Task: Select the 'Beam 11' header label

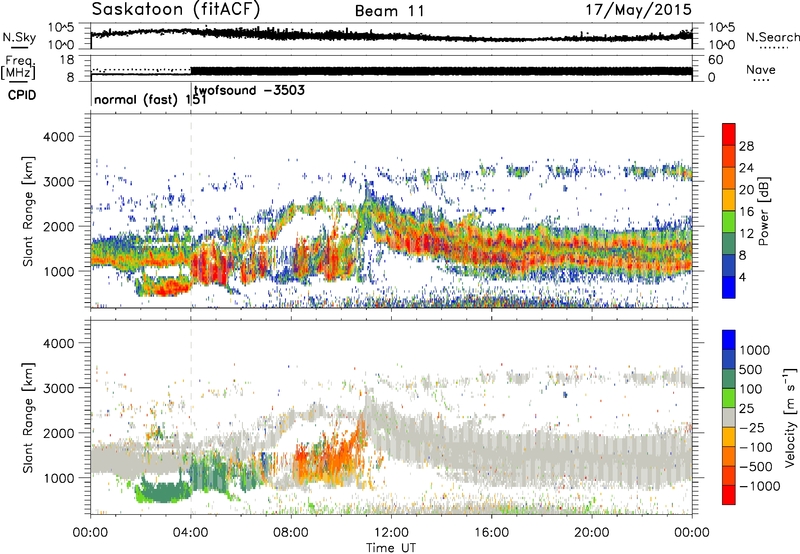Action: 389,11
